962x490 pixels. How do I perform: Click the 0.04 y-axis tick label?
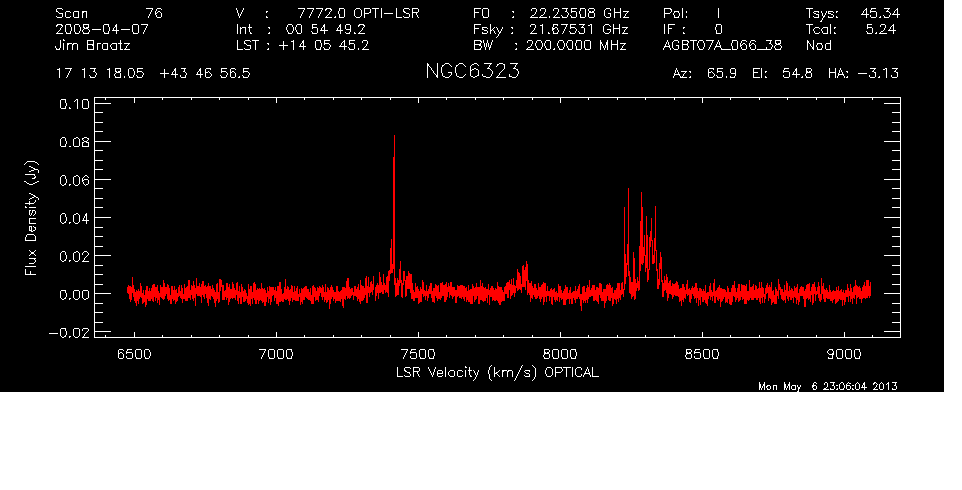(74, 218)
